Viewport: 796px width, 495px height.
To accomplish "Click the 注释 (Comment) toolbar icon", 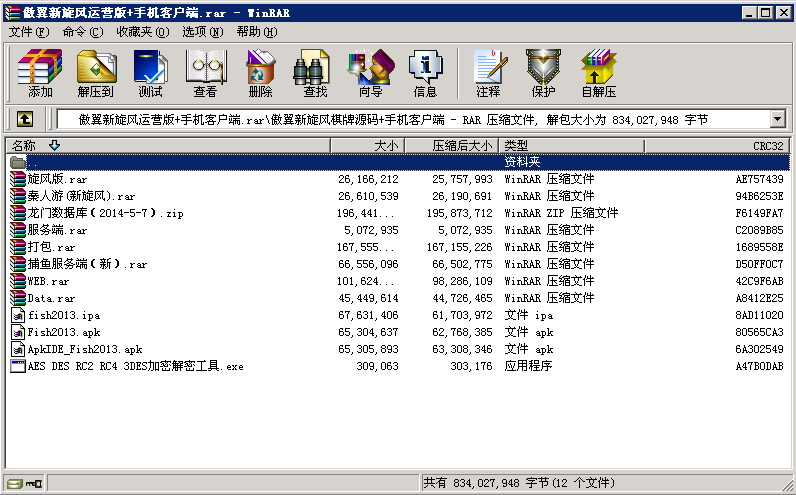I will click(x=488, y=74).
